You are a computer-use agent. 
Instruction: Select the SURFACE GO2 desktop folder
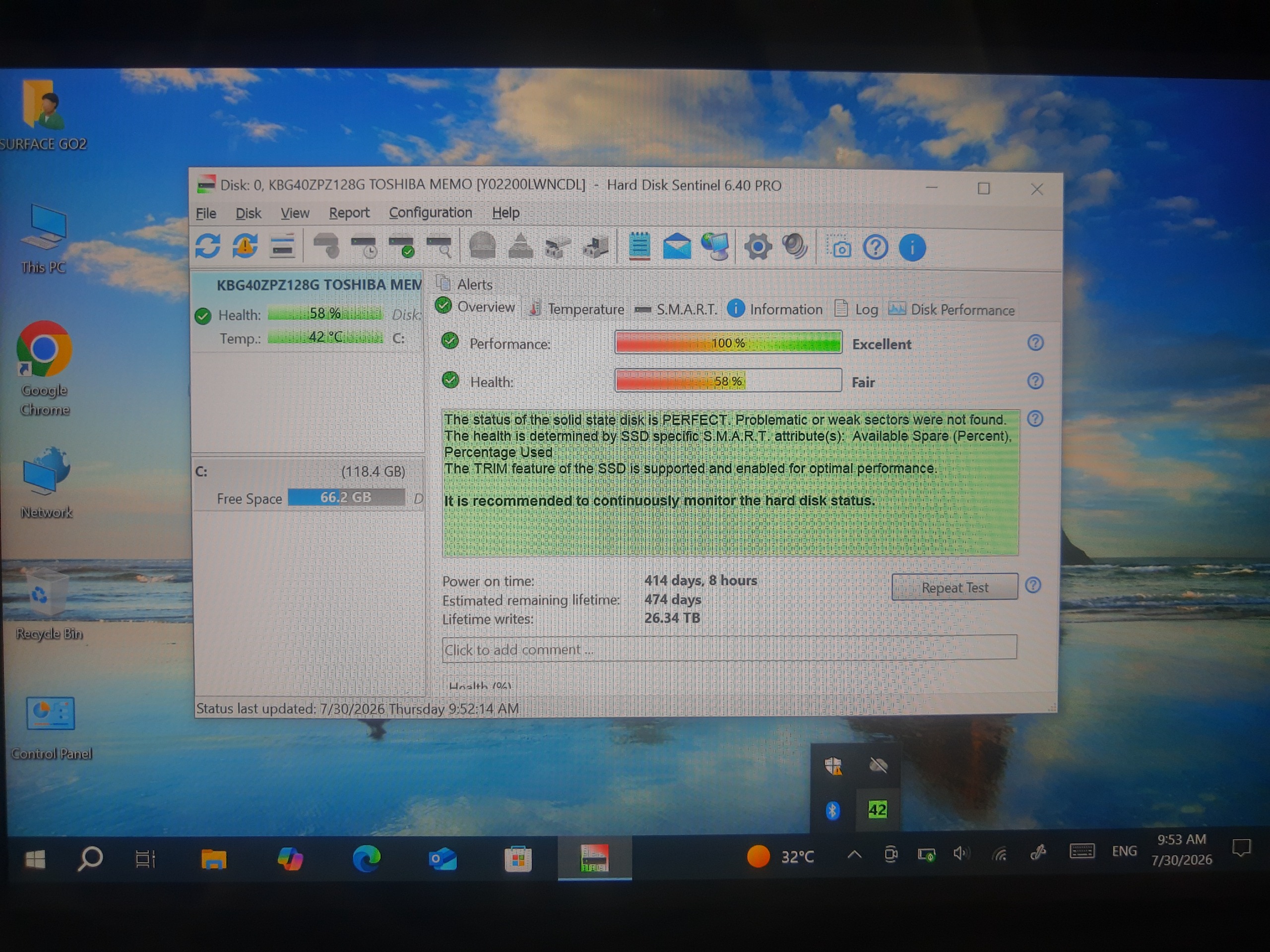pyautogui.click(x=44, y=115)
